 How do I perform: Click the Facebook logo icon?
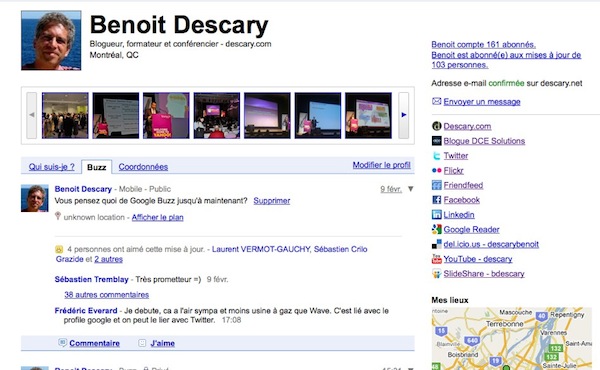point(437,200)
